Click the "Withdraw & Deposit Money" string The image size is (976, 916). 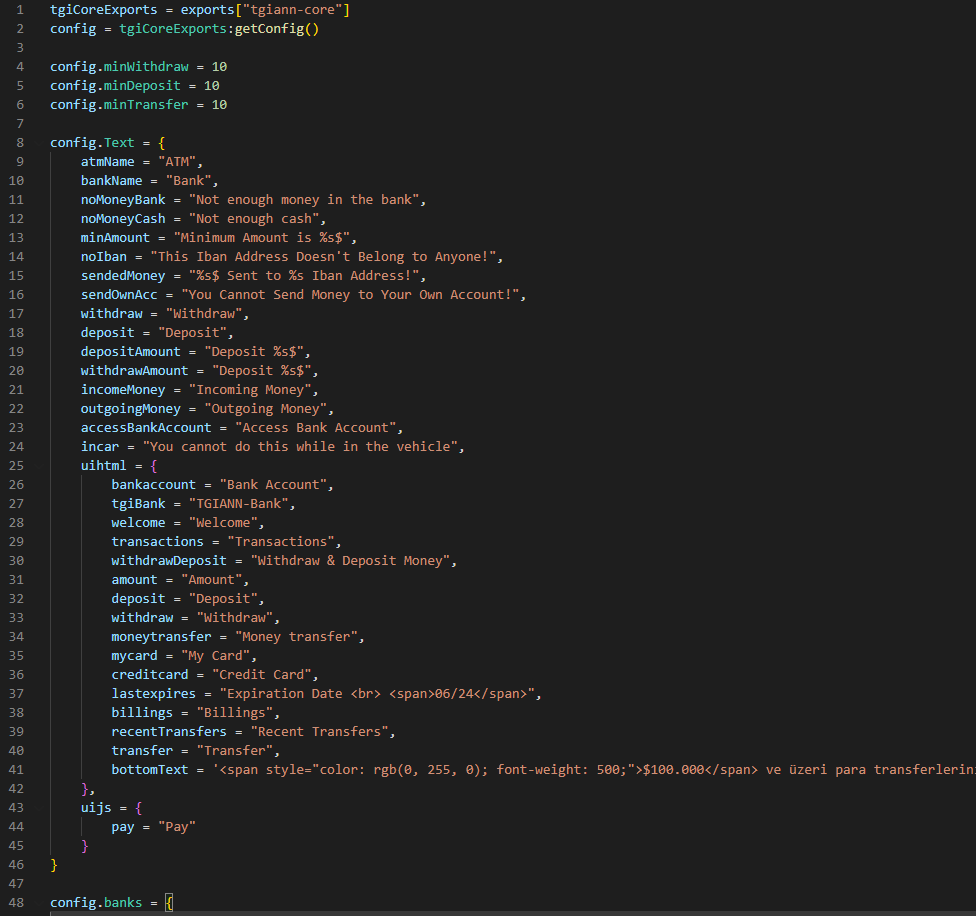point(352,561)
